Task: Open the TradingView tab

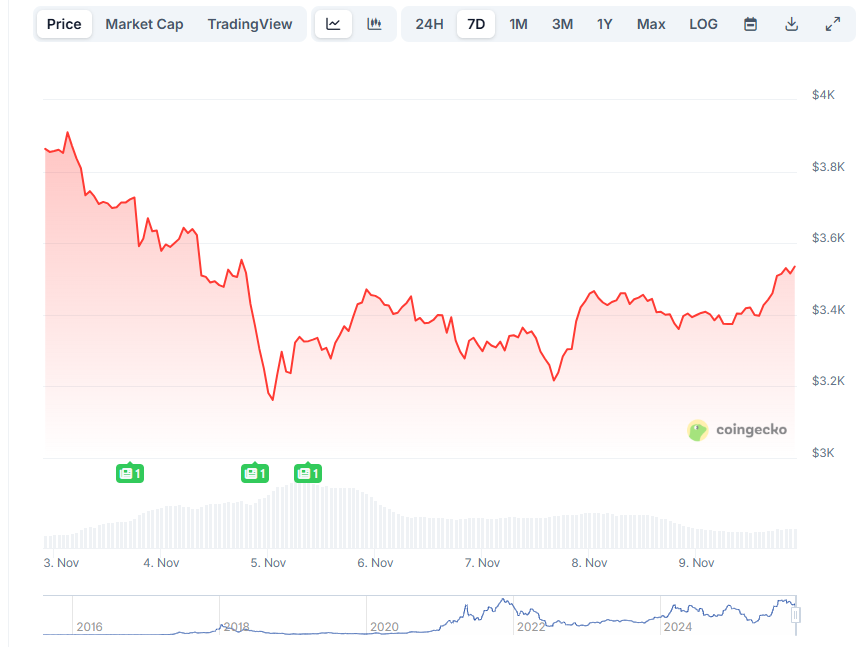Action: 249,23
